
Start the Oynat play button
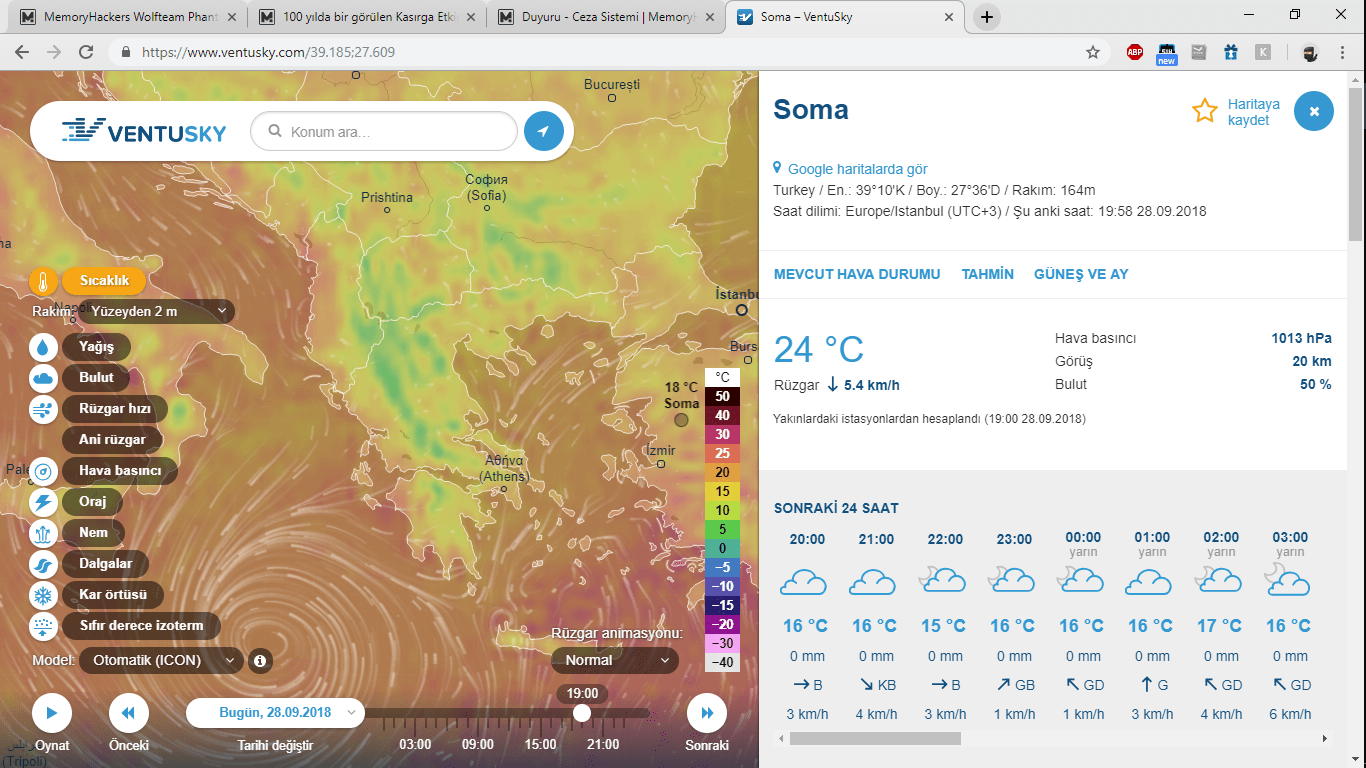pos(52,713)
